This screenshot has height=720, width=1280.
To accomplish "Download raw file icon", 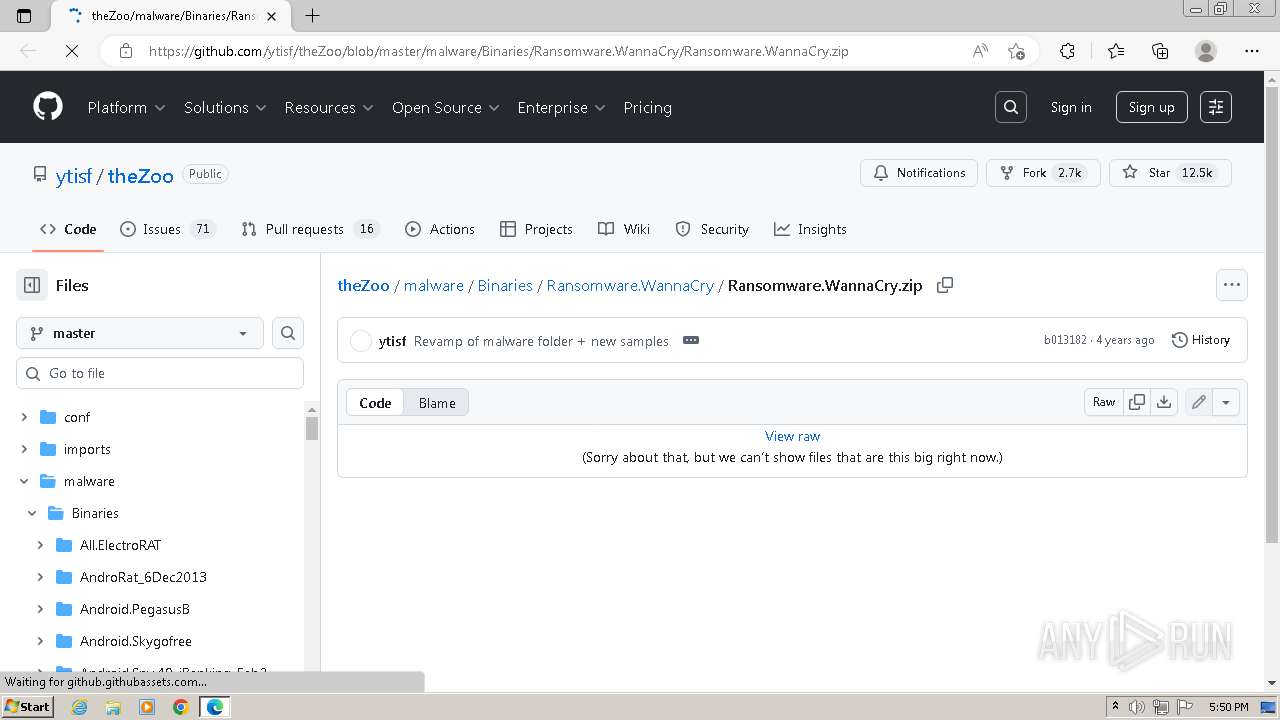I will (1164, 402).
